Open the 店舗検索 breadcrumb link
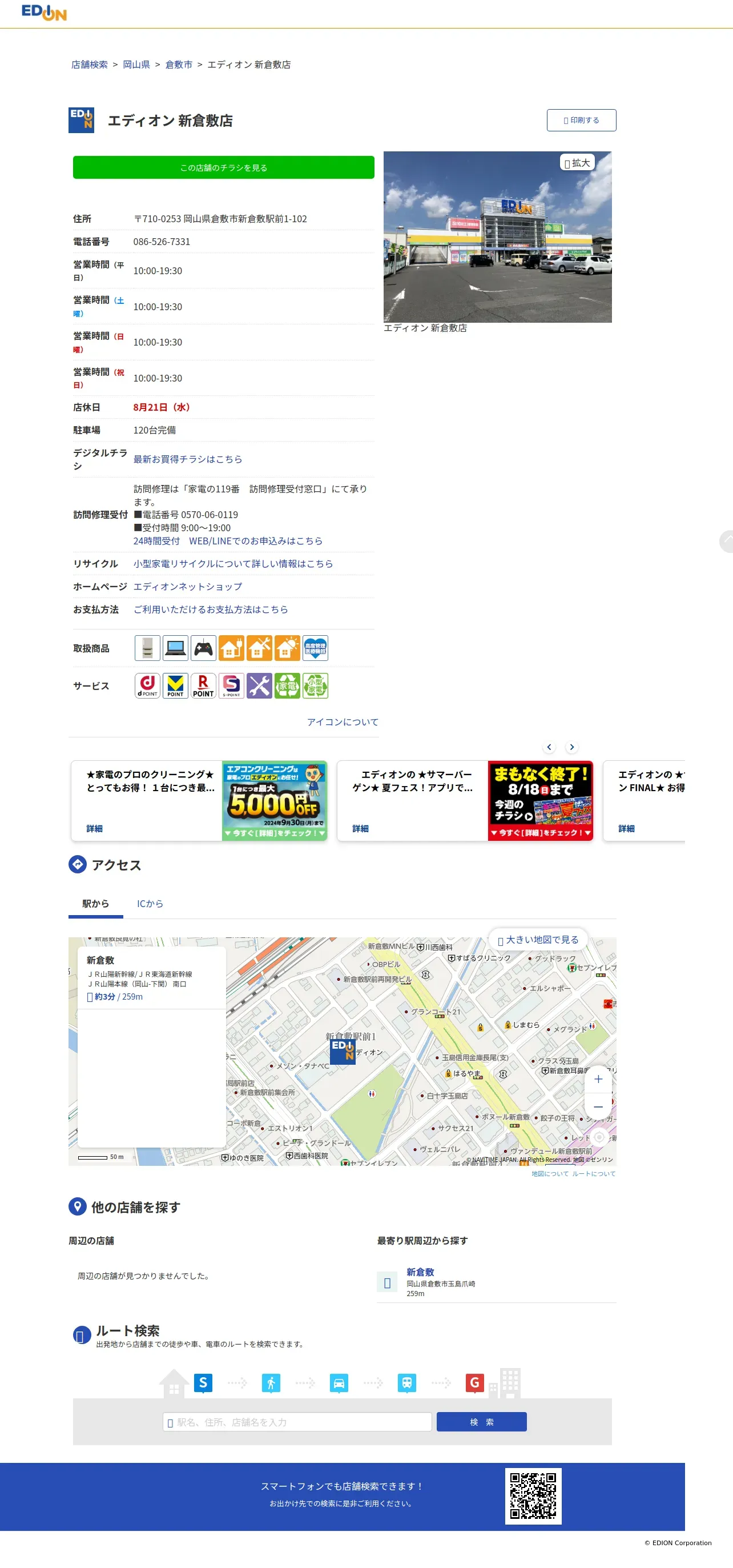Viewport: 733px width, 1568px height. pyautogui.click(x=90, y=65)
